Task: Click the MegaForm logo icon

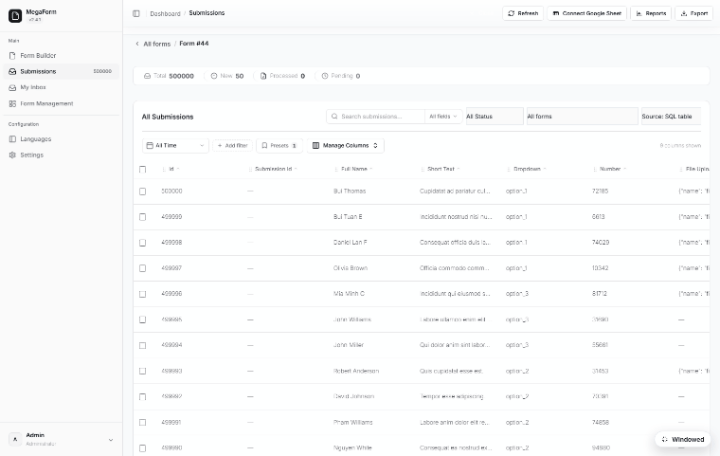Action: [x=15, y=16]
